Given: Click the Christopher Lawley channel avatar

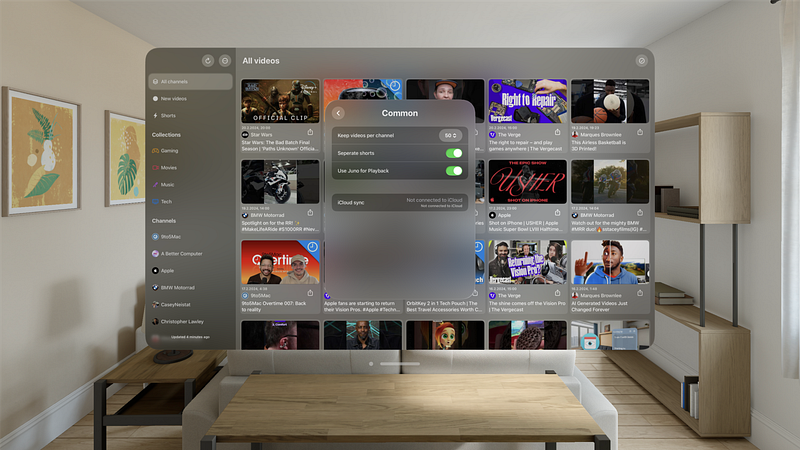Looking at the screenshot, I should coord(155,321).
